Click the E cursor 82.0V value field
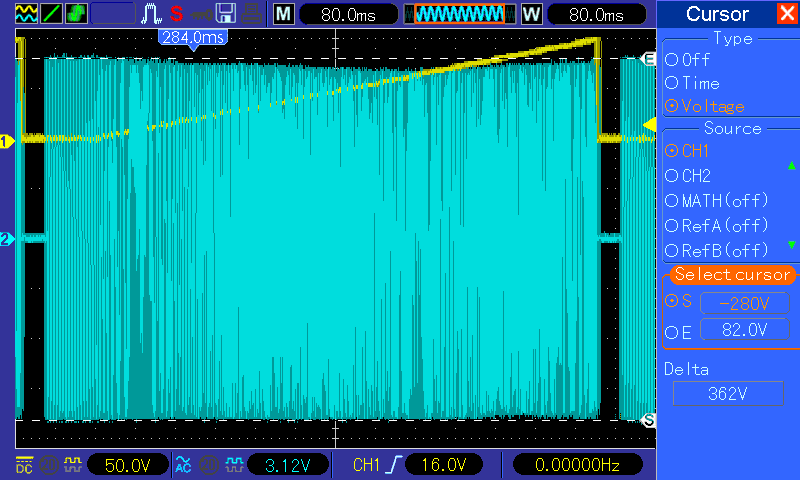Viewport: 800px width, 480px height. (x=745, y=330)
